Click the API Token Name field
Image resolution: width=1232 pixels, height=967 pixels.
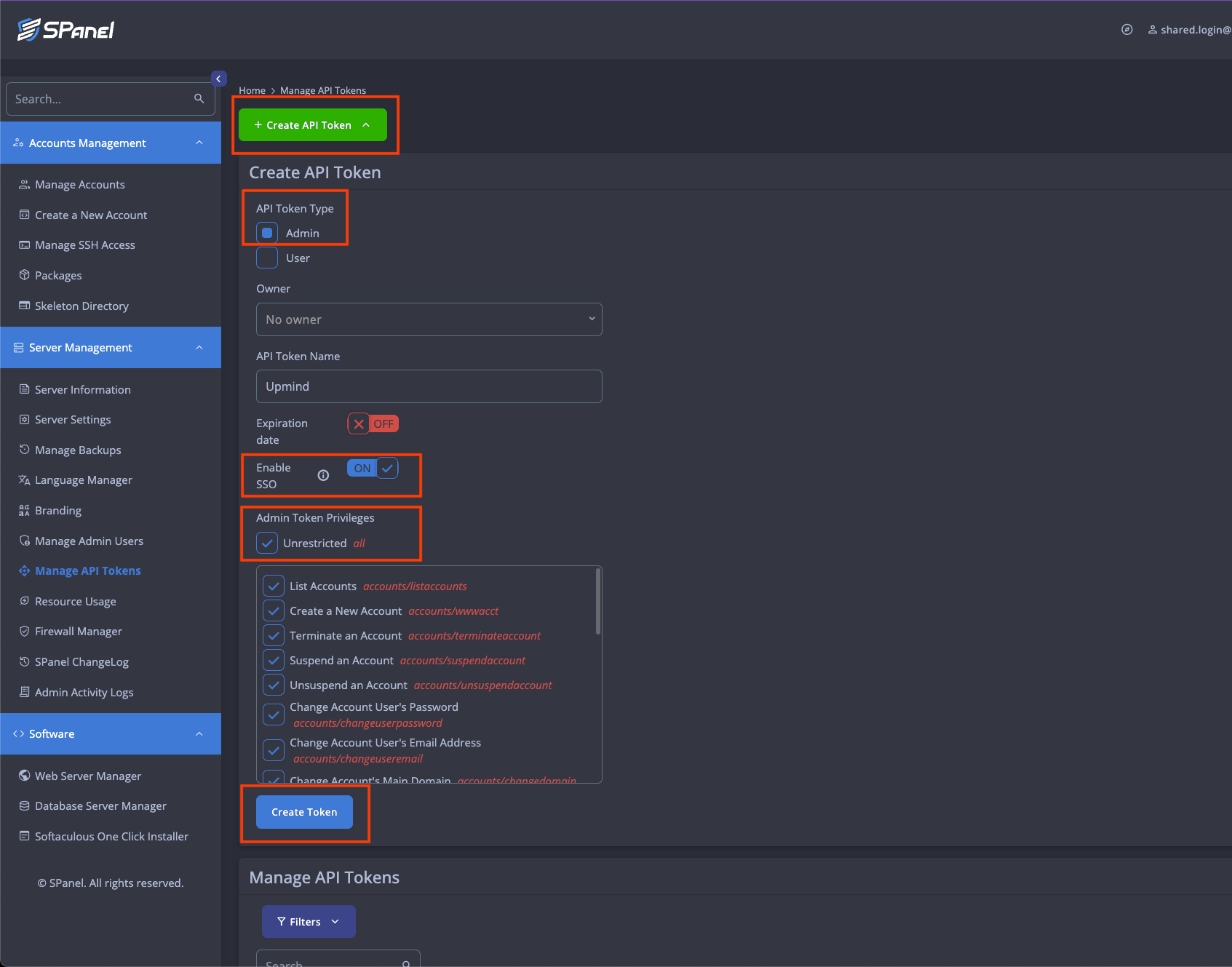coord(429,386)
